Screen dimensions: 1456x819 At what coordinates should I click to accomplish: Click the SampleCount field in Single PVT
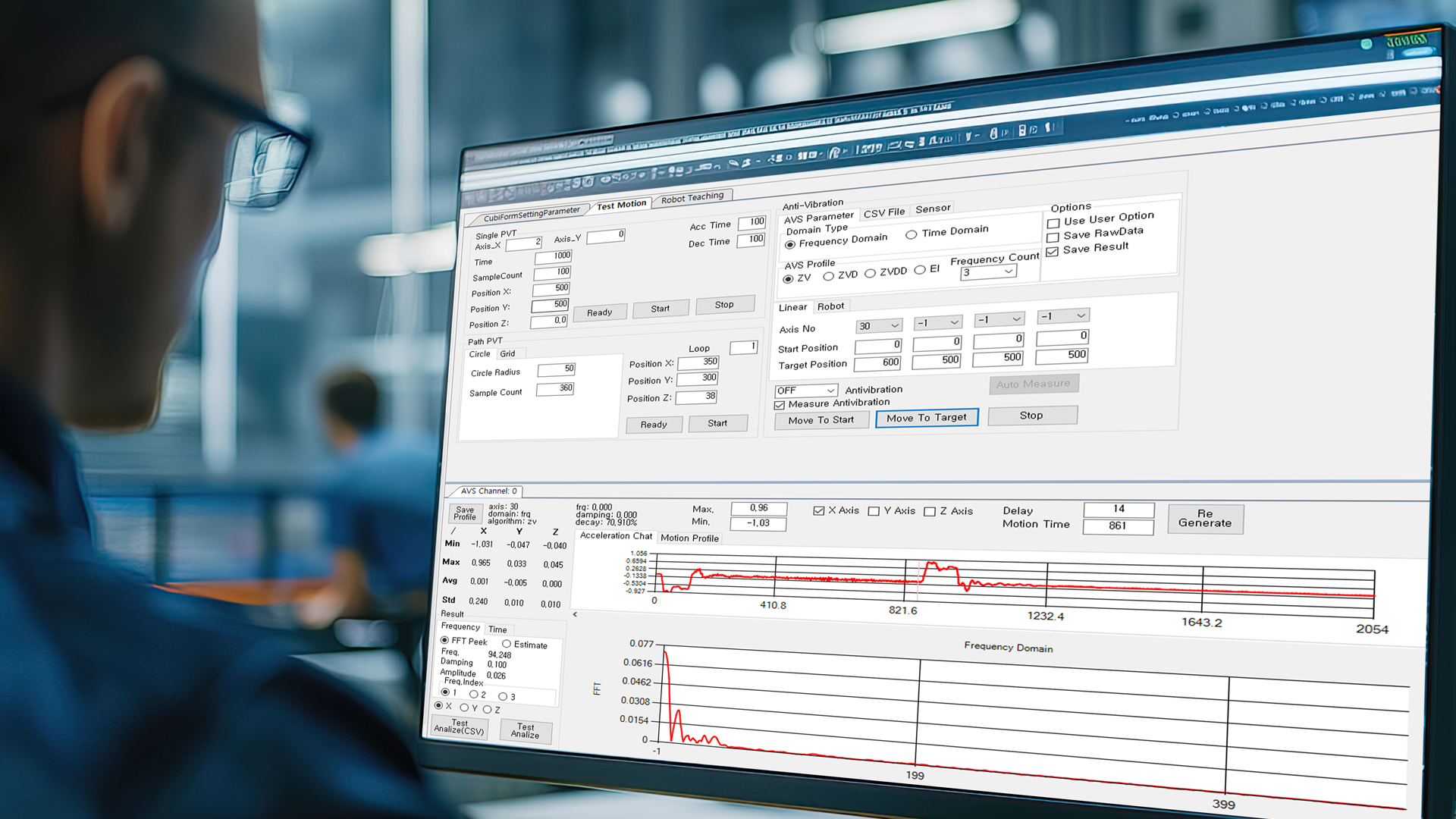552,272
